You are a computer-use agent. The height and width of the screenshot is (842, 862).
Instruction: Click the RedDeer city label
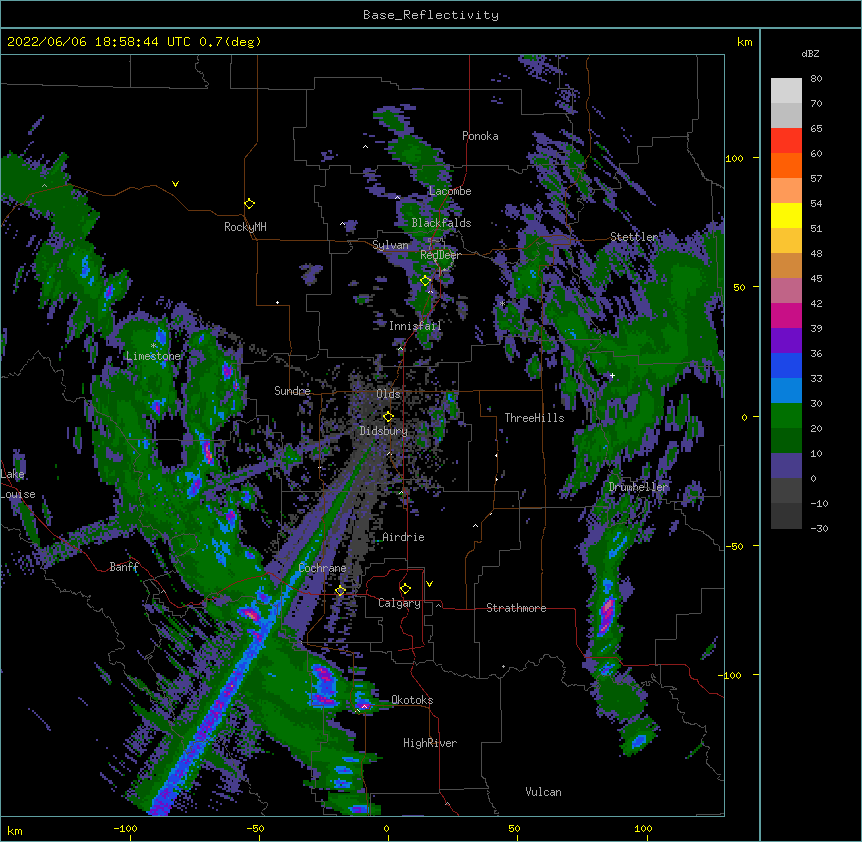pos(440,255)
